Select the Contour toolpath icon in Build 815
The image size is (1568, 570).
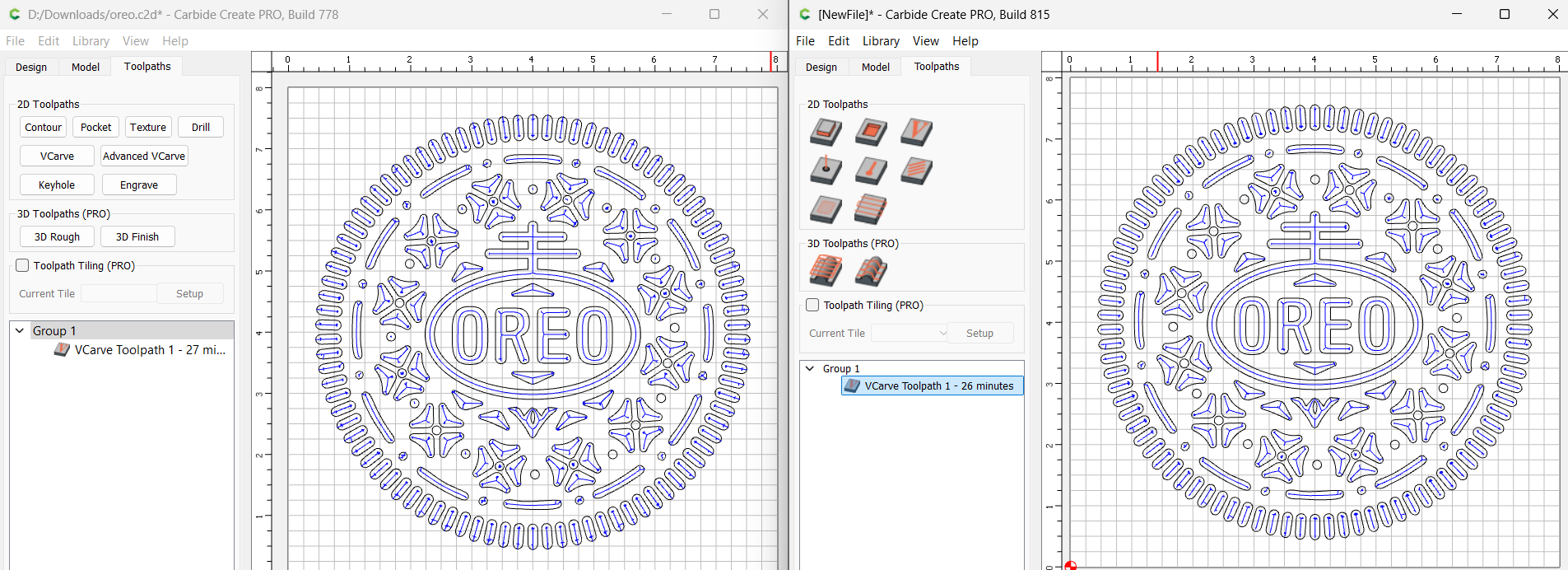[826, 132]
